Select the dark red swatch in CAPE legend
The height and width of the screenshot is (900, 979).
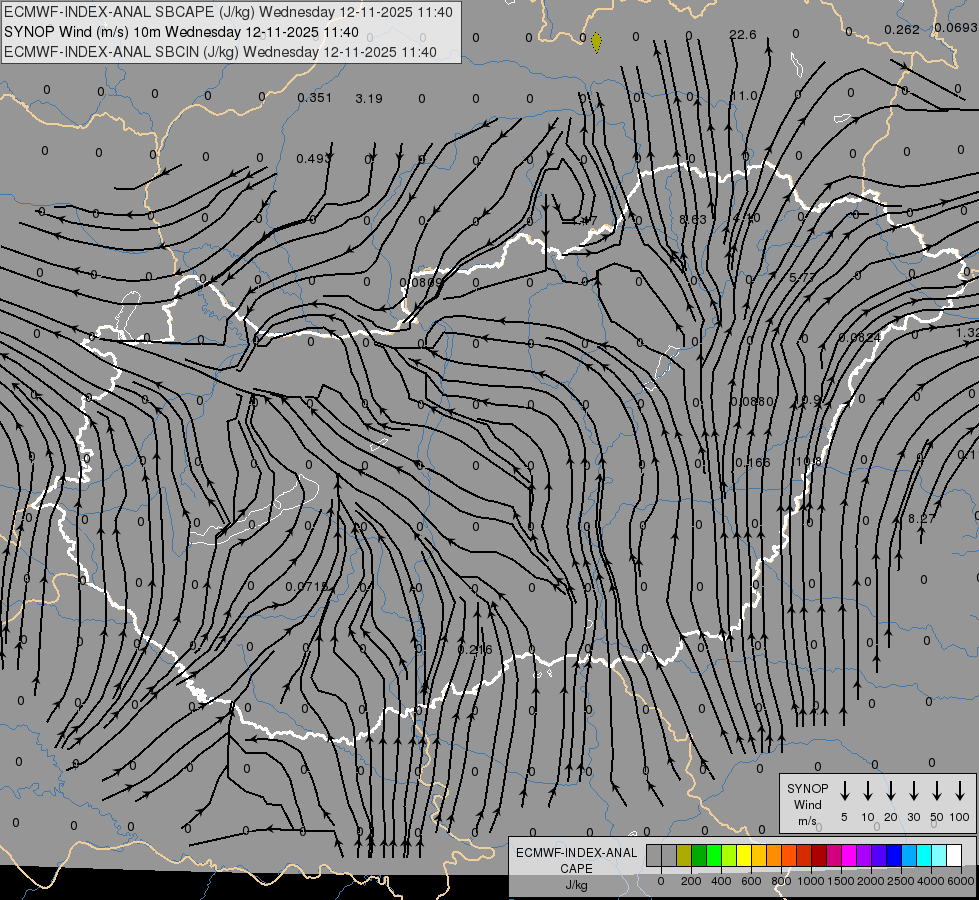819,855
